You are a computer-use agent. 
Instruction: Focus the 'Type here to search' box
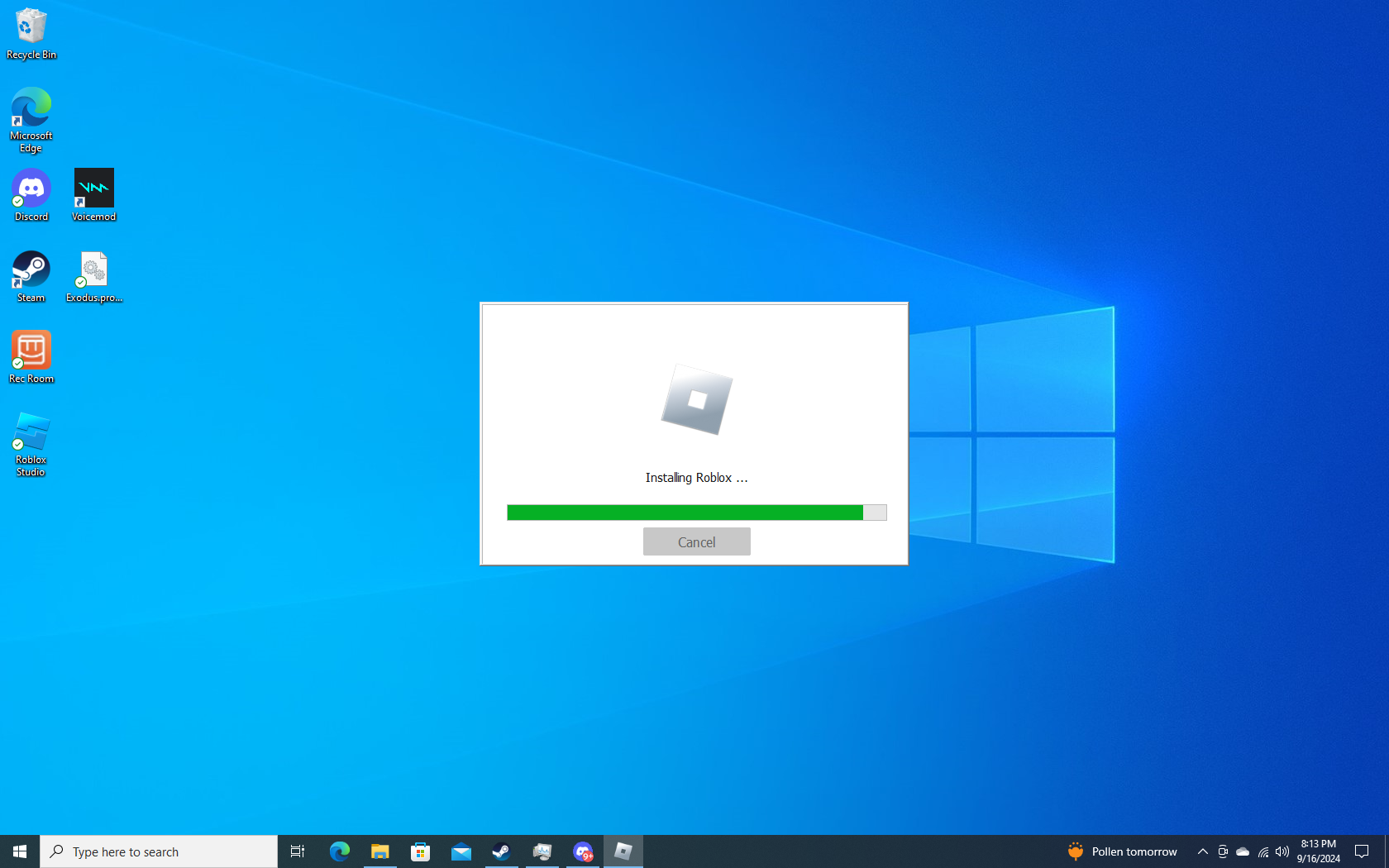159,851
